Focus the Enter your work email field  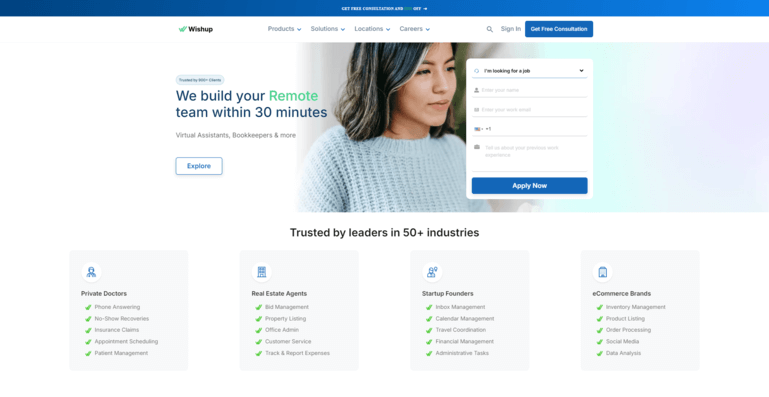(530, 110)
